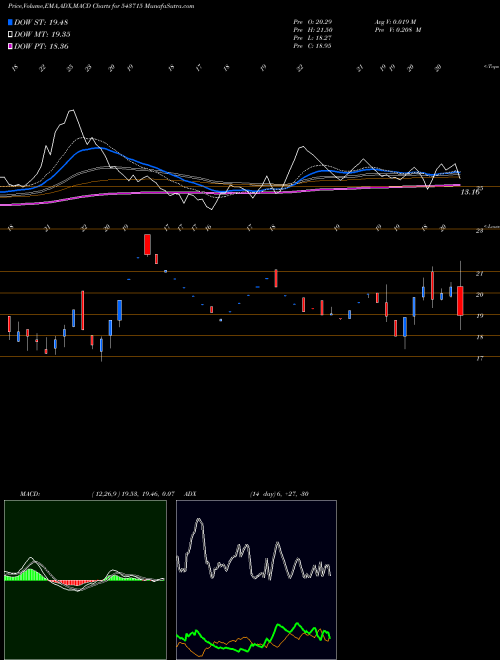Screen dimensions: 500x660
Task: Click the 'Pre C: 18.95' value
Action: (312, 45)
